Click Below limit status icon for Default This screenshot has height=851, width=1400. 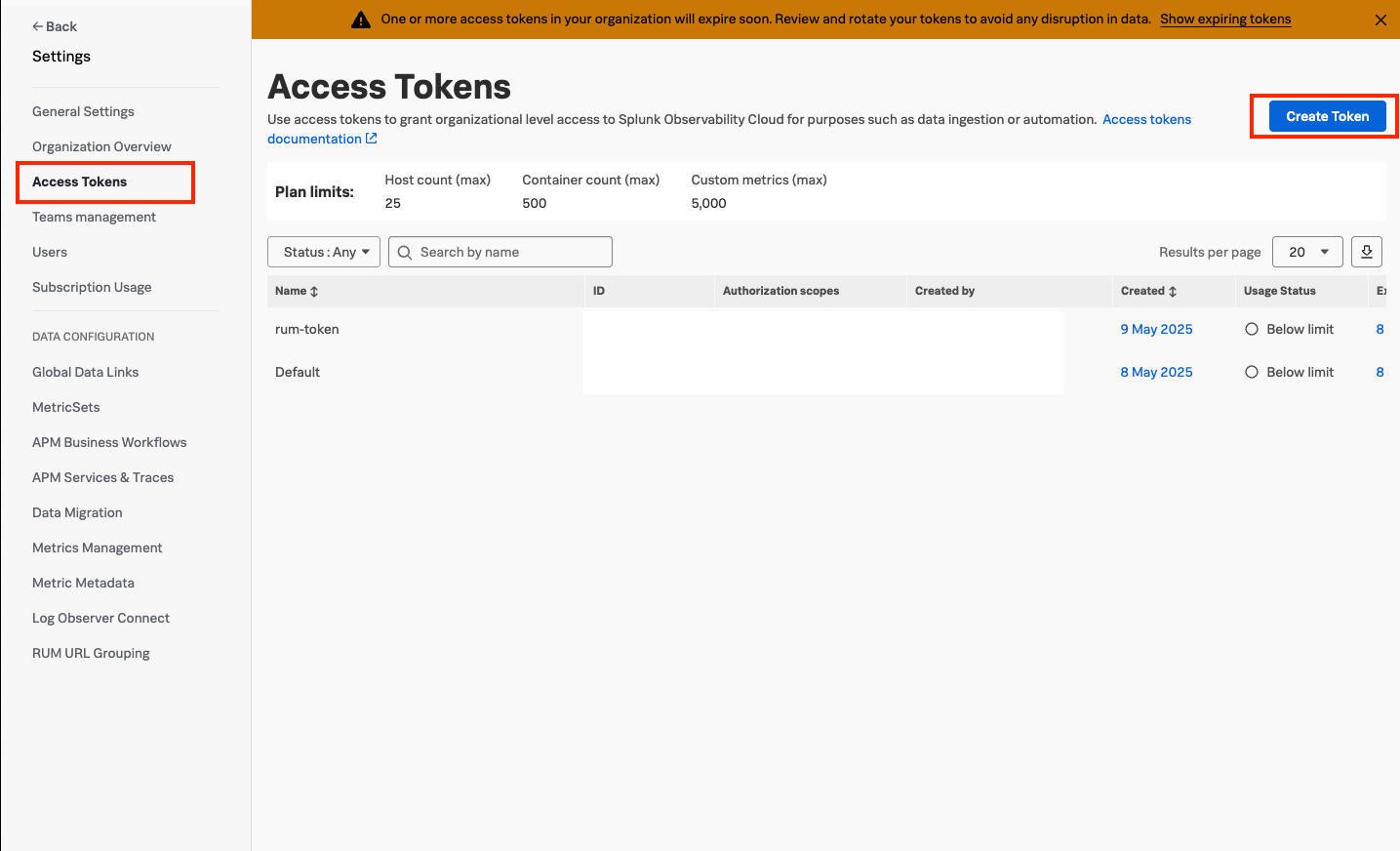click(1252, 373)
